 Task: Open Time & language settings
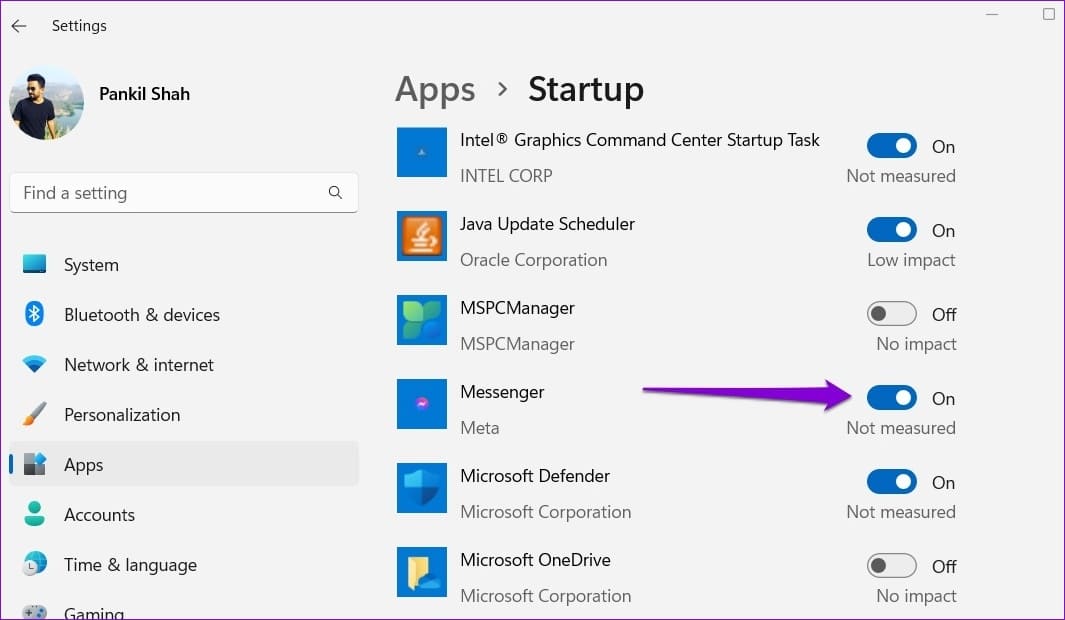tap(130, 565)
